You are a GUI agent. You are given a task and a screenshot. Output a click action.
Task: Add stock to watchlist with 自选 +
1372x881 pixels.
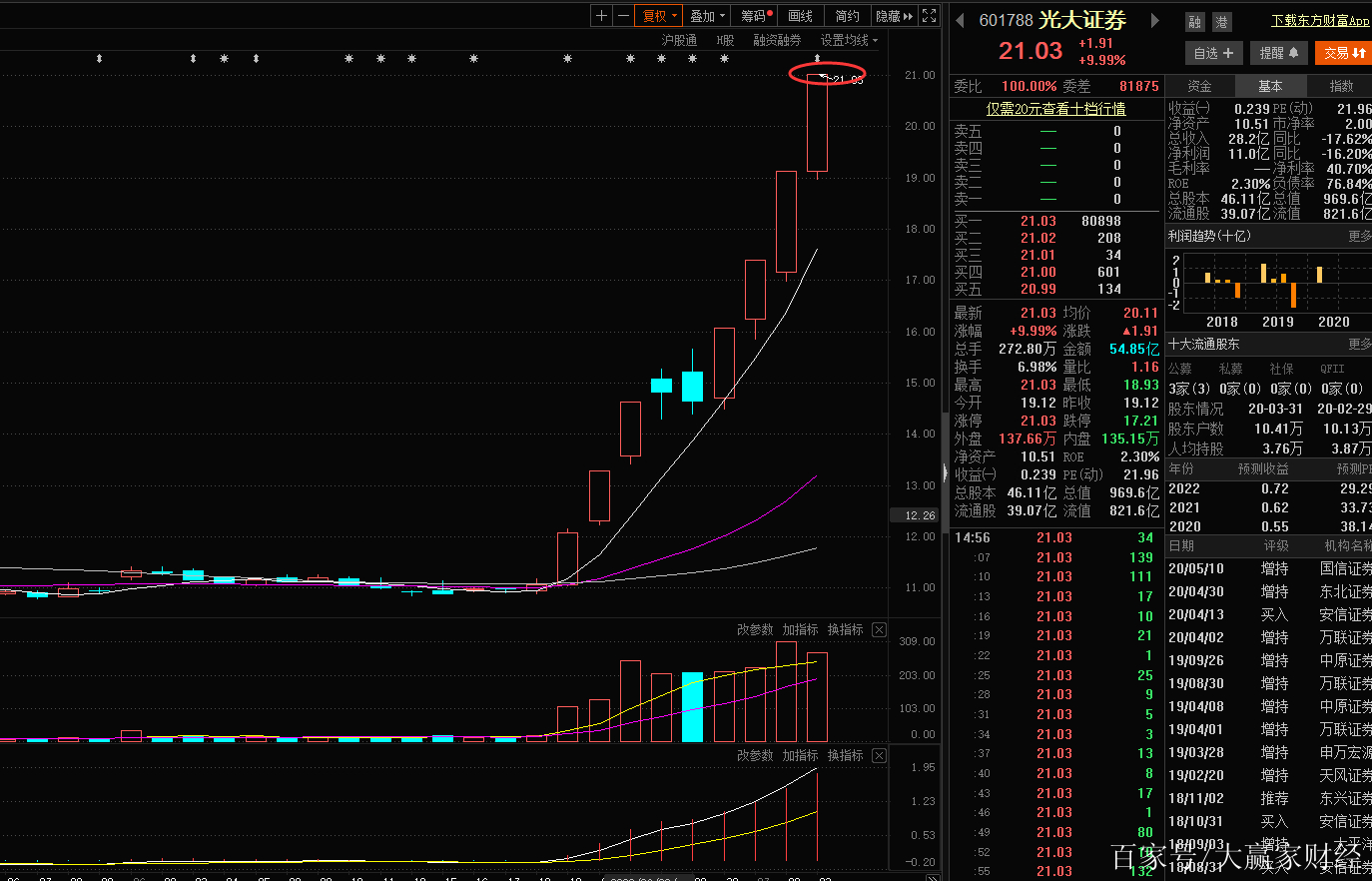pyautogui.click(x=1214, y=53)
